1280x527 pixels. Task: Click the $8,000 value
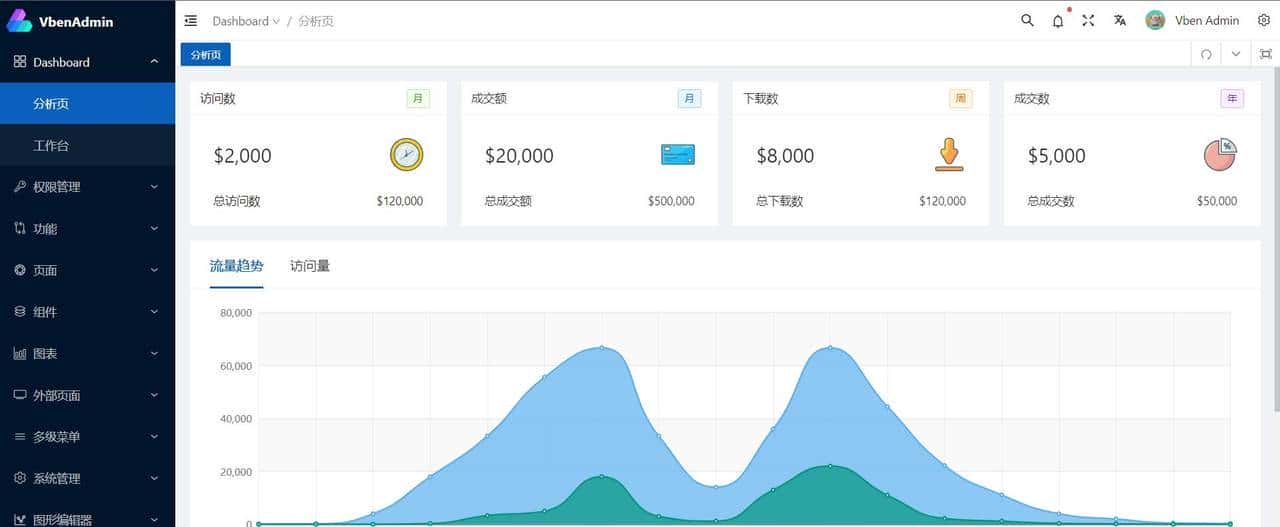[x=785, y=156]
